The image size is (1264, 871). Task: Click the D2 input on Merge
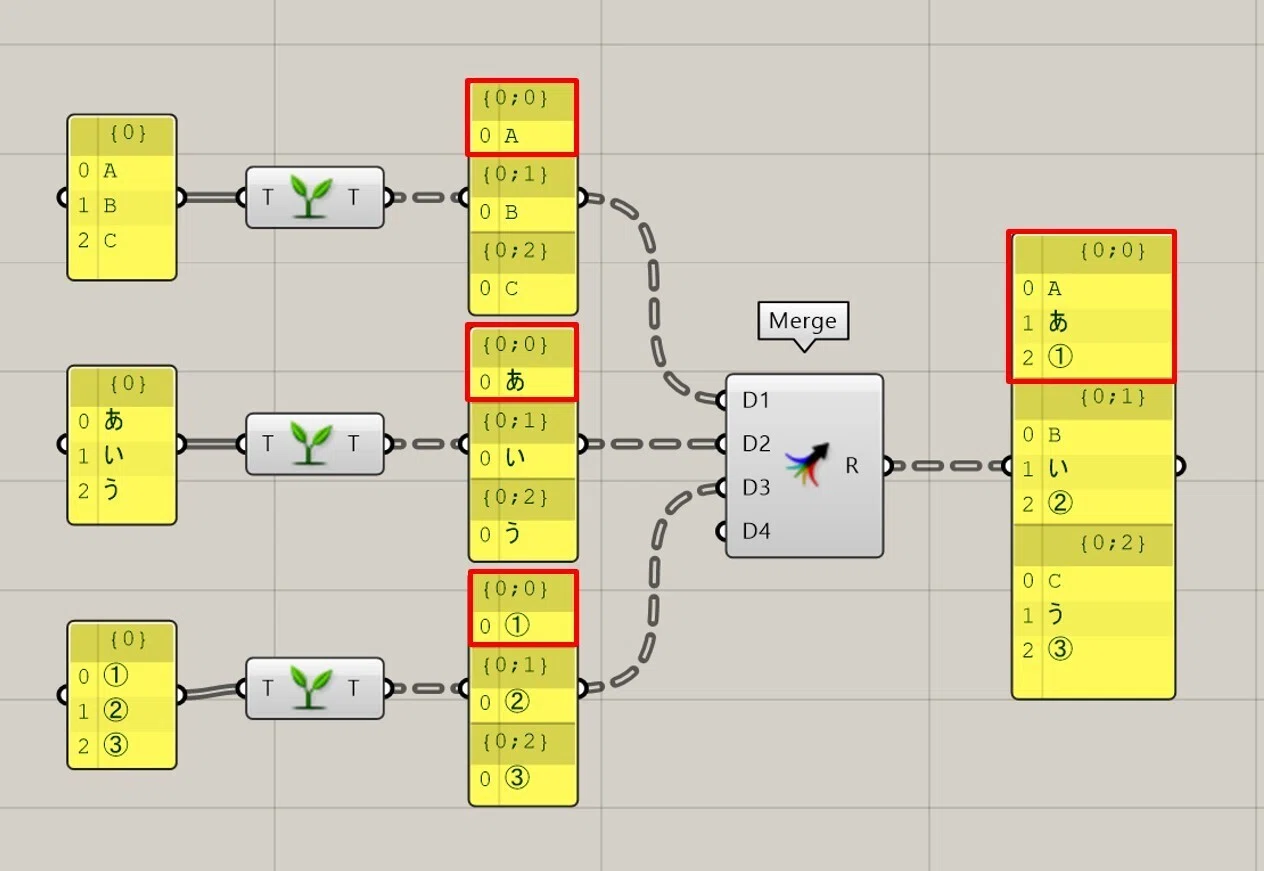pos(755,444)
